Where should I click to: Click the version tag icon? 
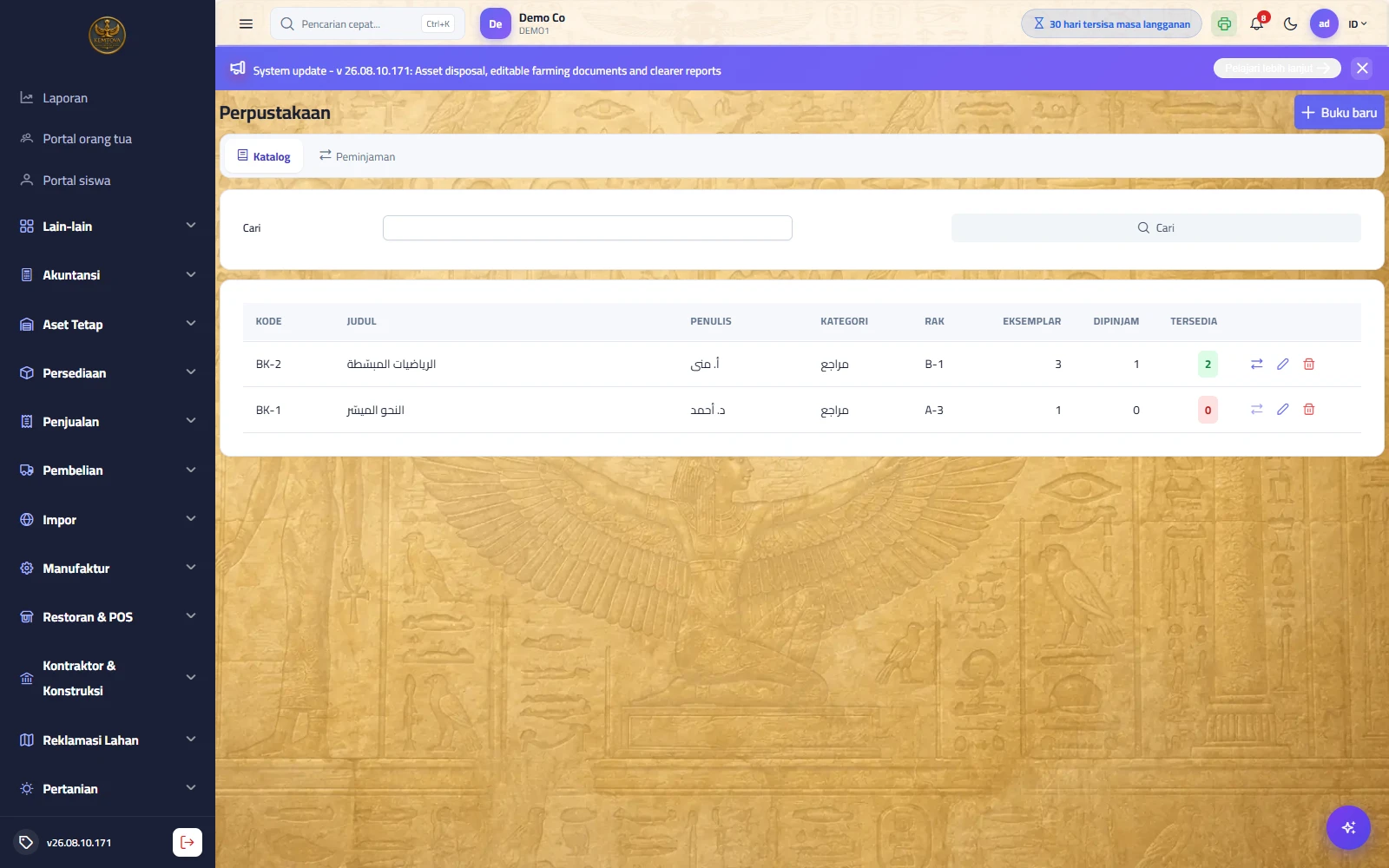26,842
